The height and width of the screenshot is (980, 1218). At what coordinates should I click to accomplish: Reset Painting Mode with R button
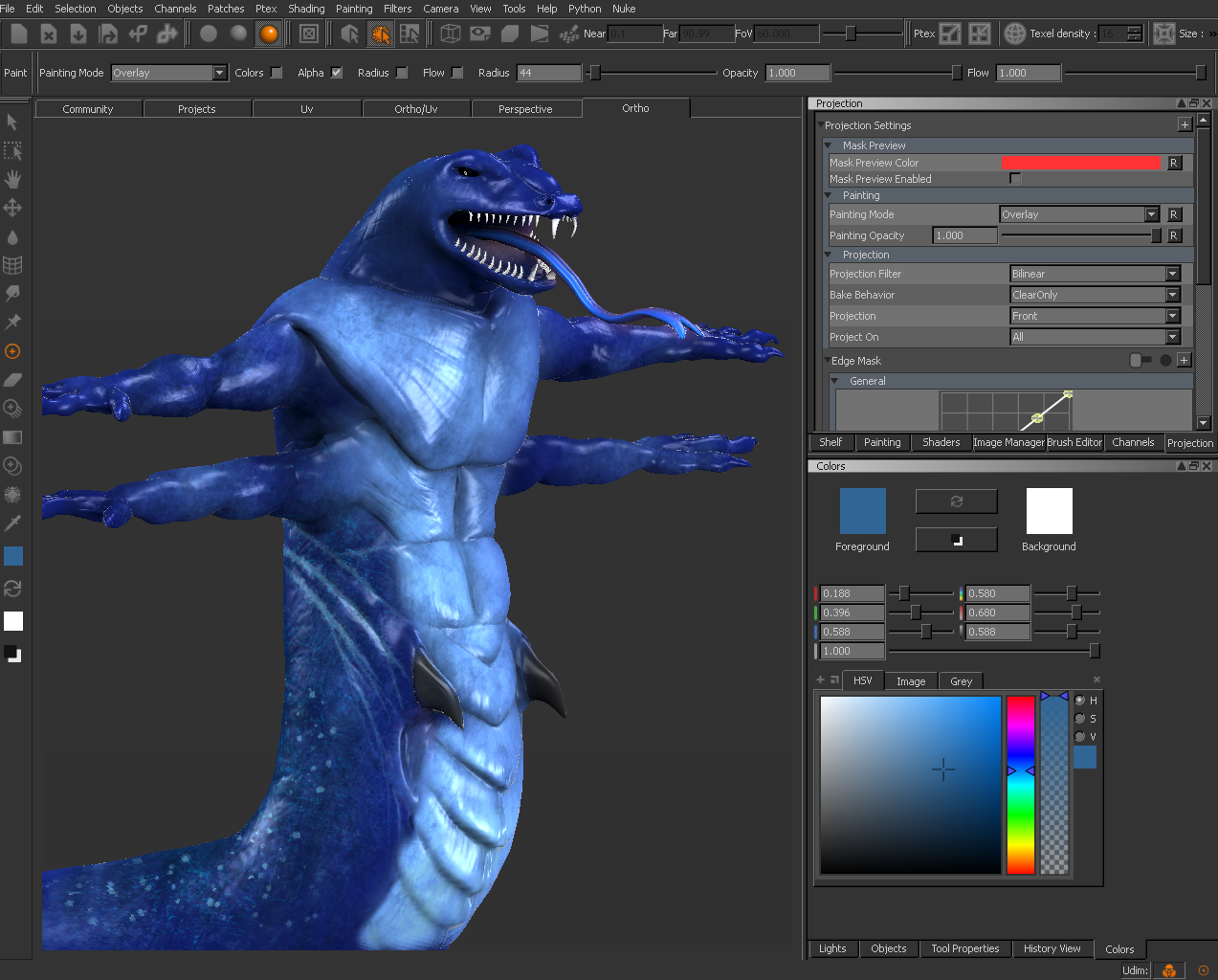(x=1174, y=214)
